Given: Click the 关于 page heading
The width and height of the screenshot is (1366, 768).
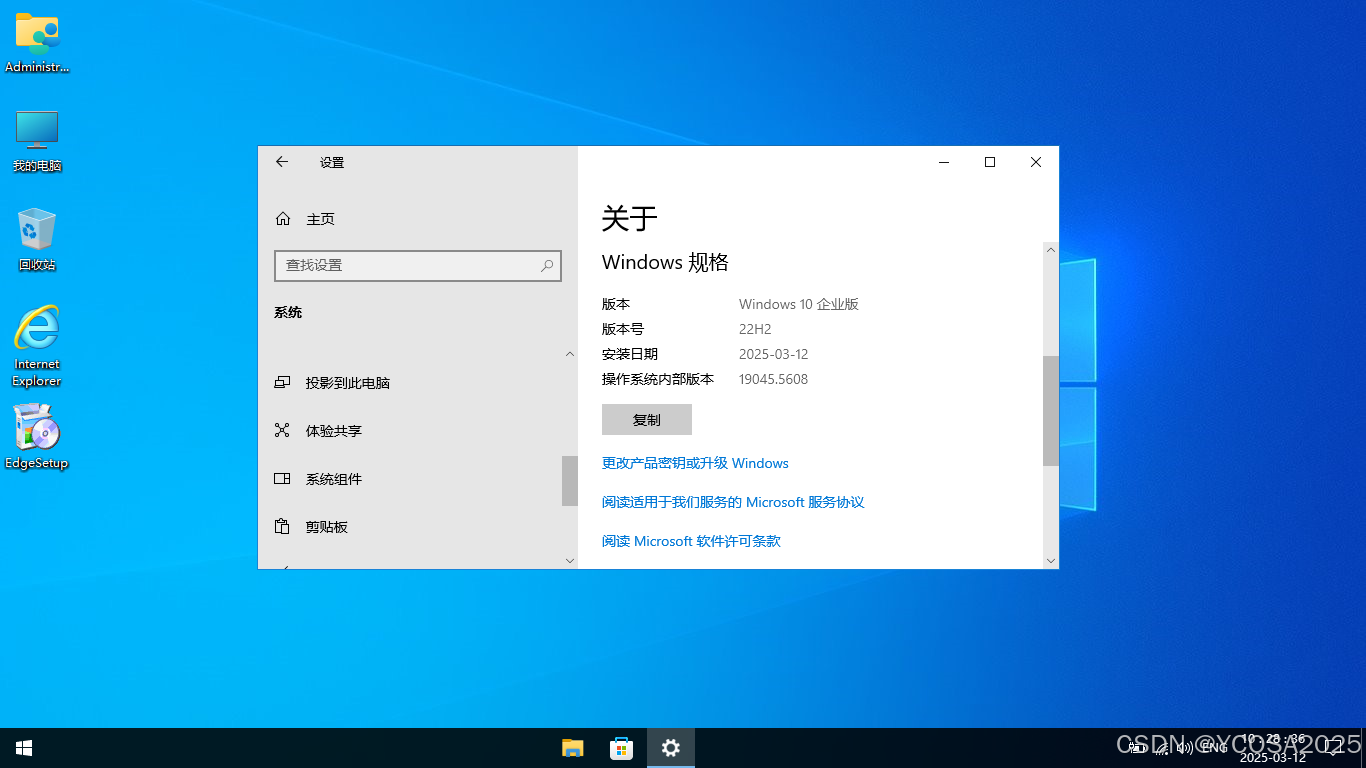Looking at the screenshot, I should (630, 218).
